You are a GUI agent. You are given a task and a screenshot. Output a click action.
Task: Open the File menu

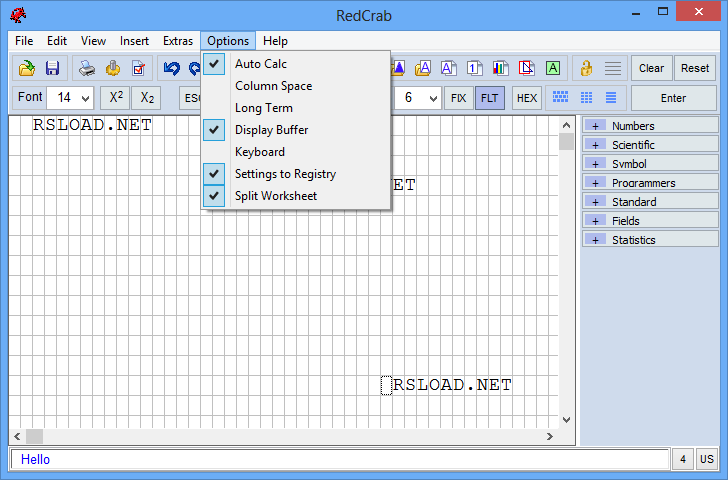[24, 41]
